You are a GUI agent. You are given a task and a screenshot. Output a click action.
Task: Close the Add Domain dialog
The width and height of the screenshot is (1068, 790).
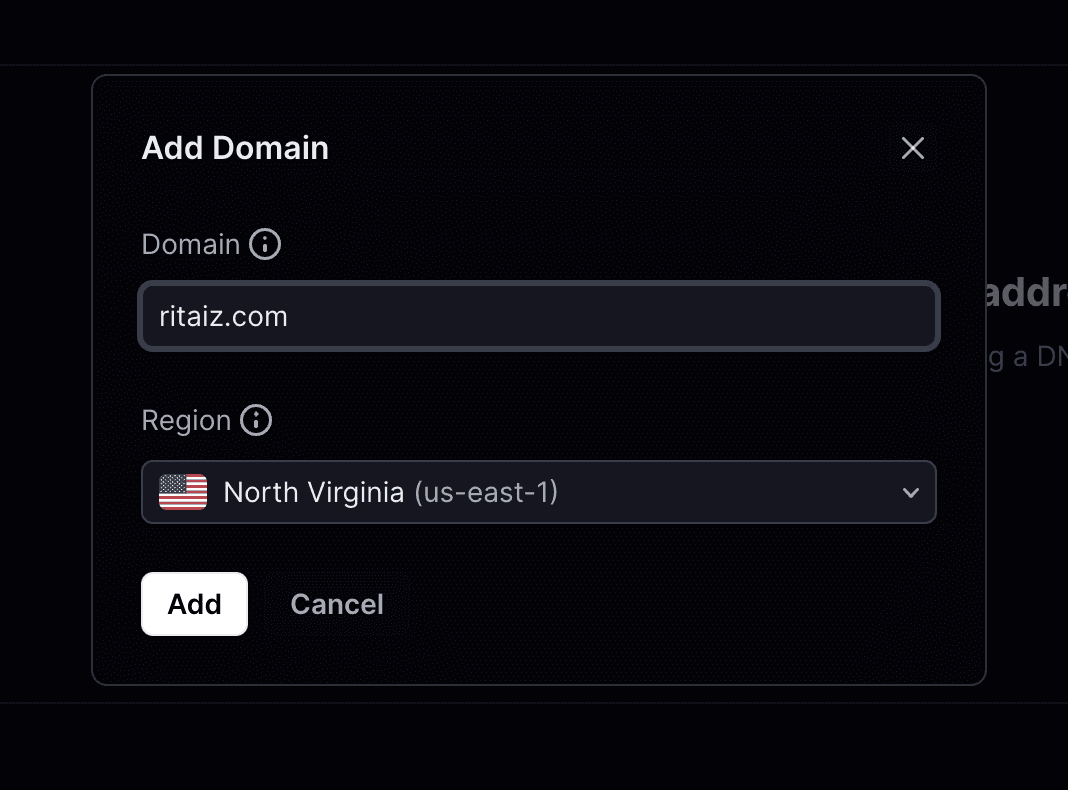point(912,148)
